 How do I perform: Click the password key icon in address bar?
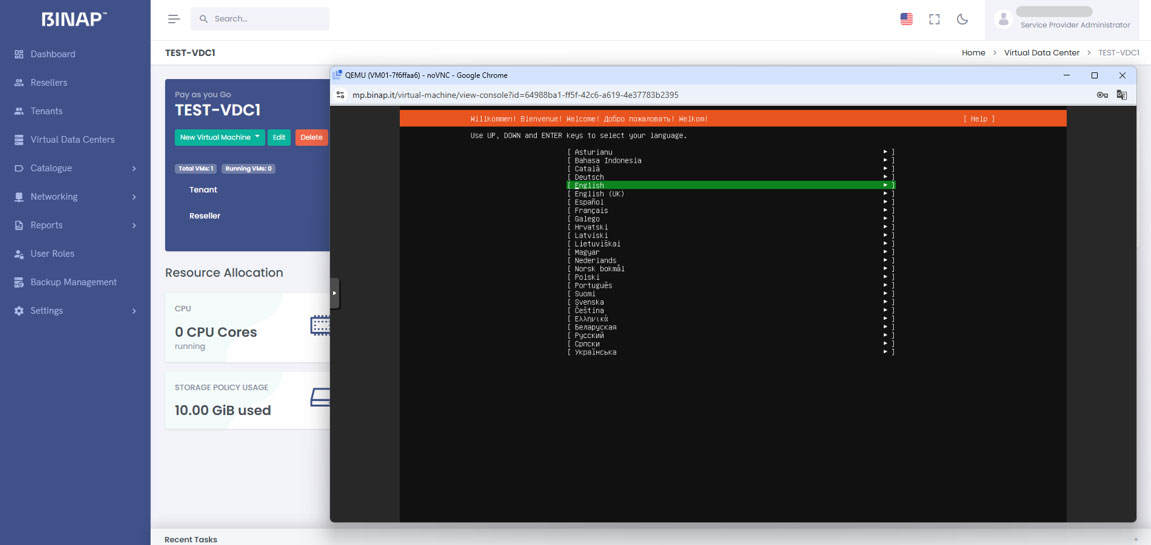(x=1102, y=95)
